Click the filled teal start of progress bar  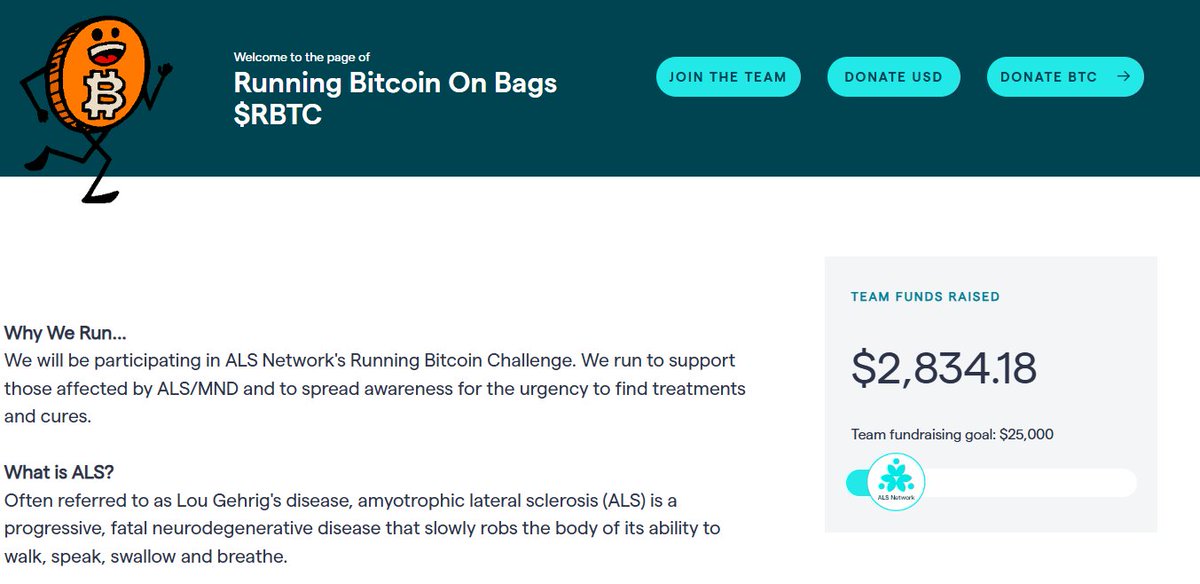coord(856,483)
